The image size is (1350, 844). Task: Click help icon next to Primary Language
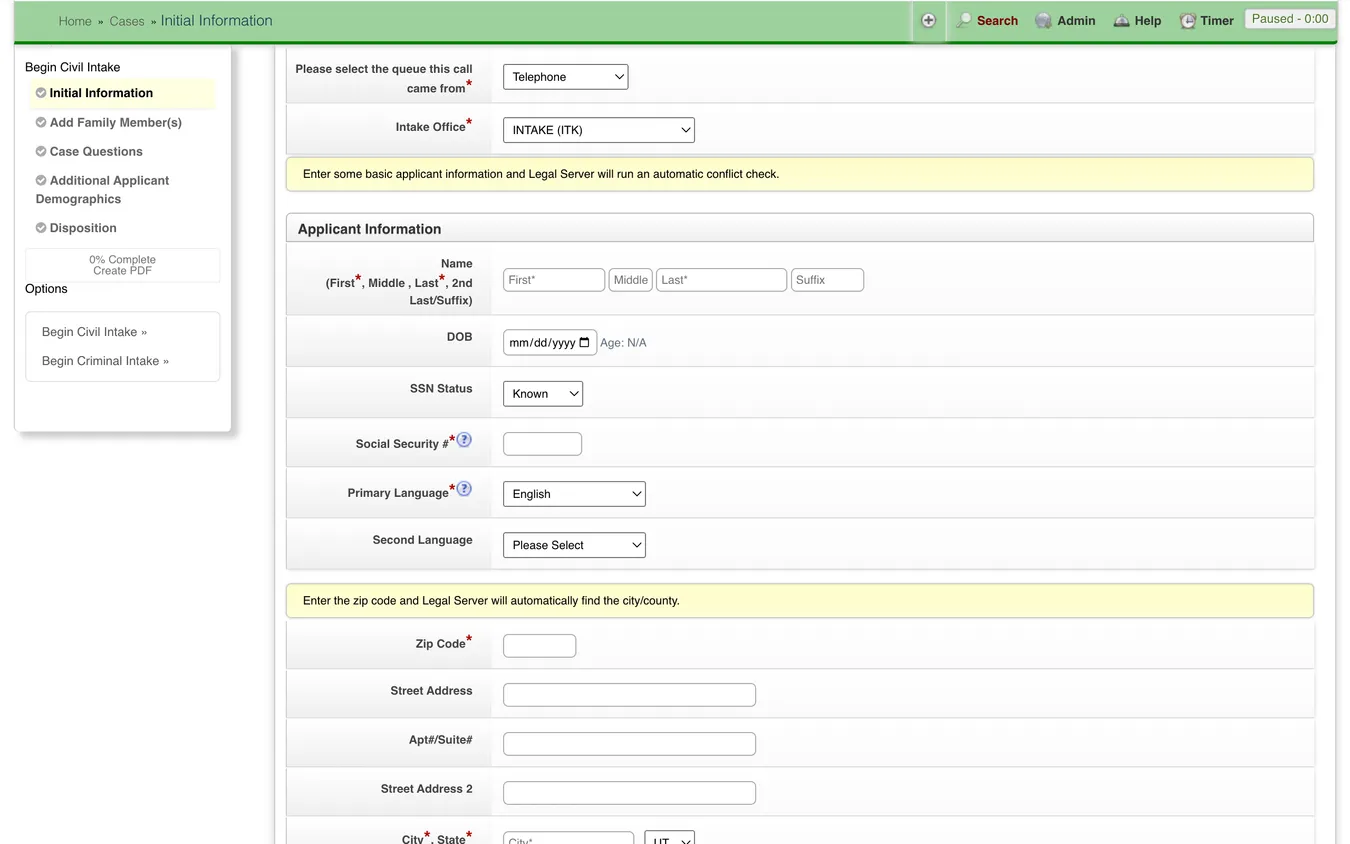point(464,489)
